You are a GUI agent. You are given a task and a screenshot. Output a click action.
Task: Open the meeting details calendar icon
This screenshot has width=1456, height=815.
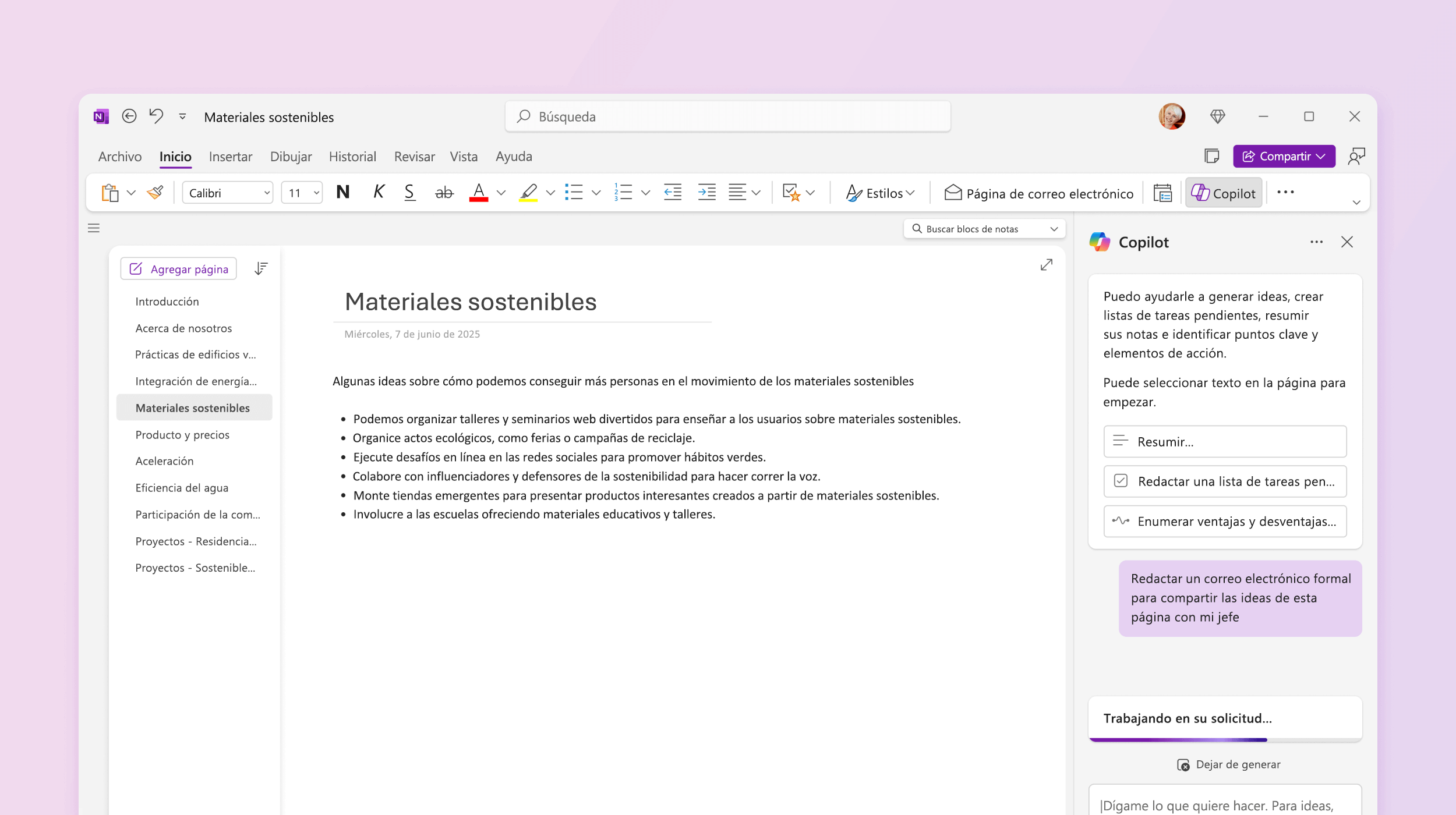(1162, 193)
